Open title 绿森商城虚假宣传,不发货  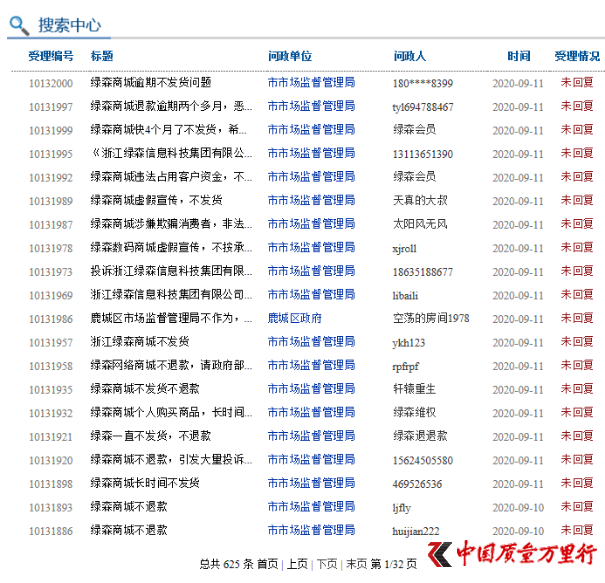coord(156,200)
